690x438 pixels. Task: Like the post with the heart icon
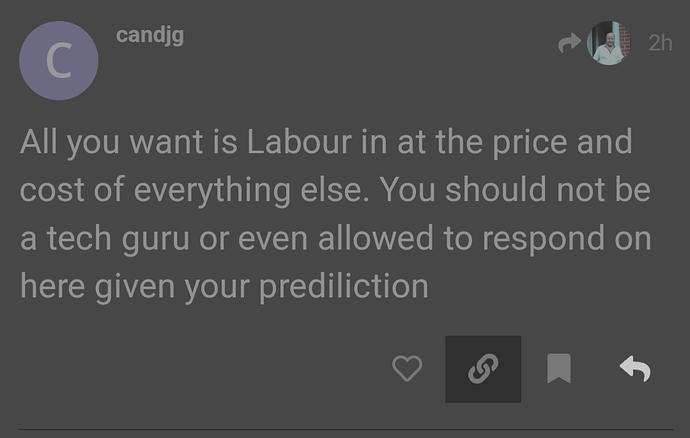[x=407, y=370]
